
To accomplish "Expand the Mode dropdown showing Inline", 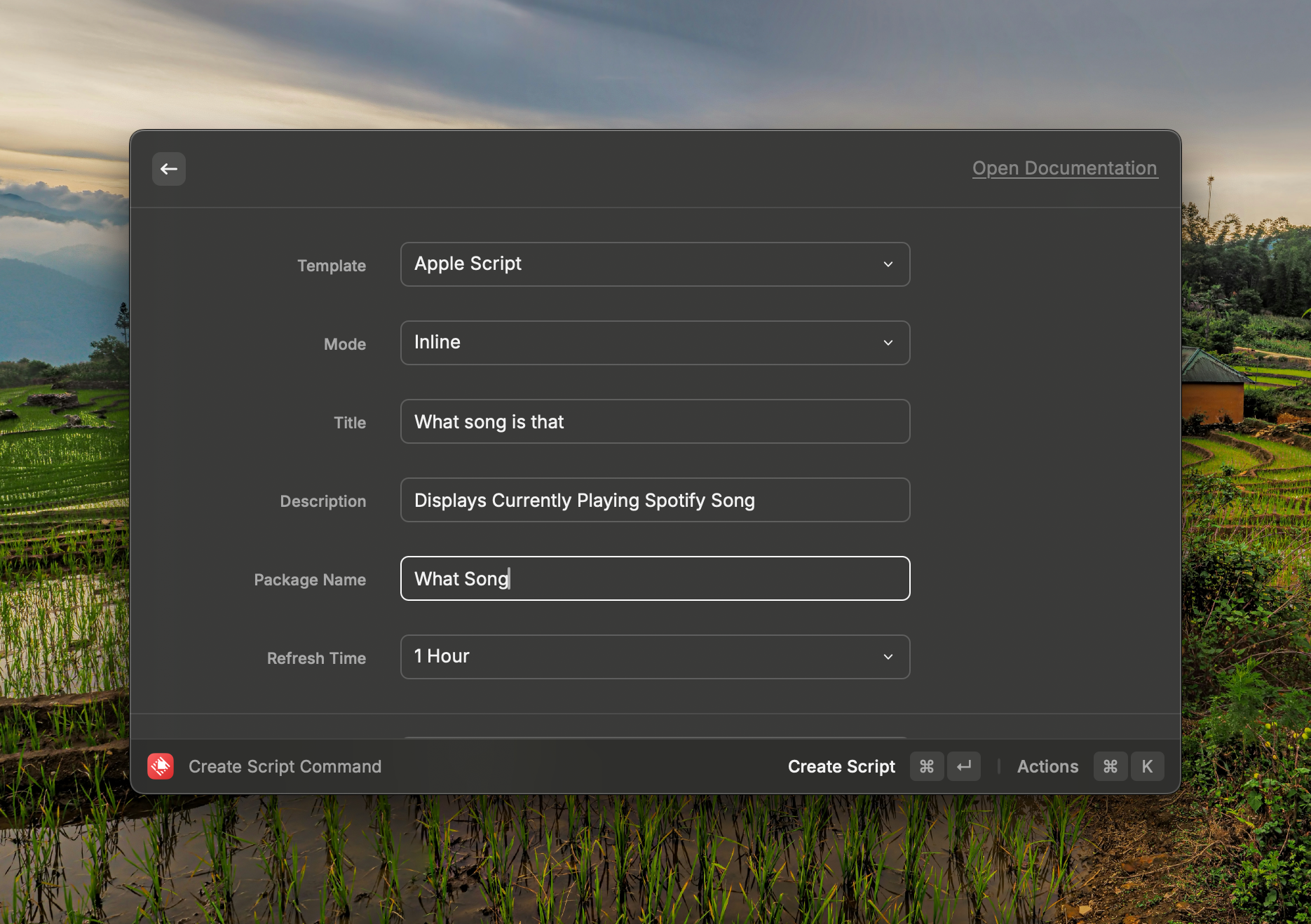I will [x=654, y=343].
